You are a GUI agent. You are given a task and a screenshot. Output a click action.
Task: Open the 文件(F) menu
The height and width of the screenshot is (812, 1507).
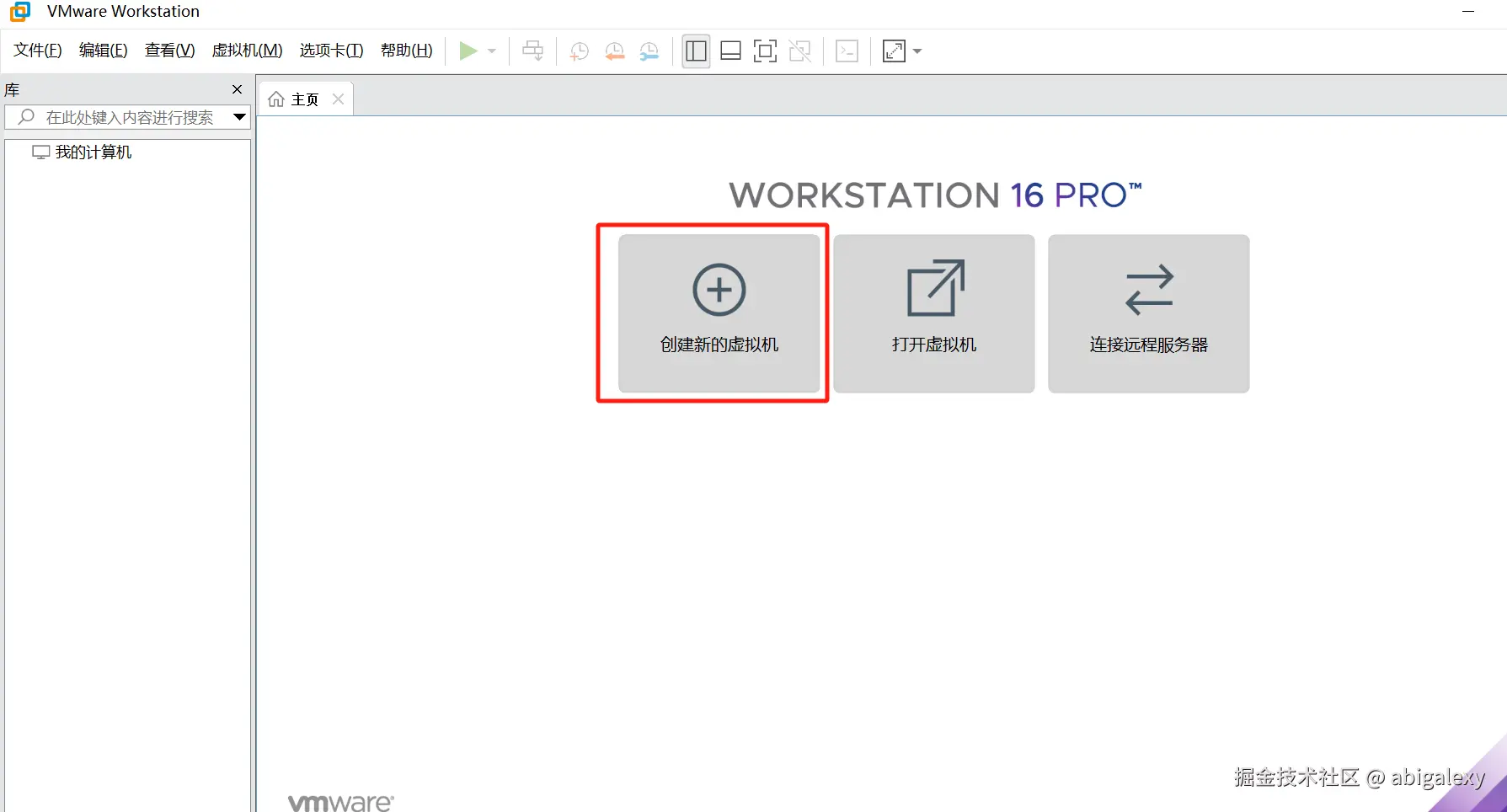pyautogui.click(x=38, y=51)
